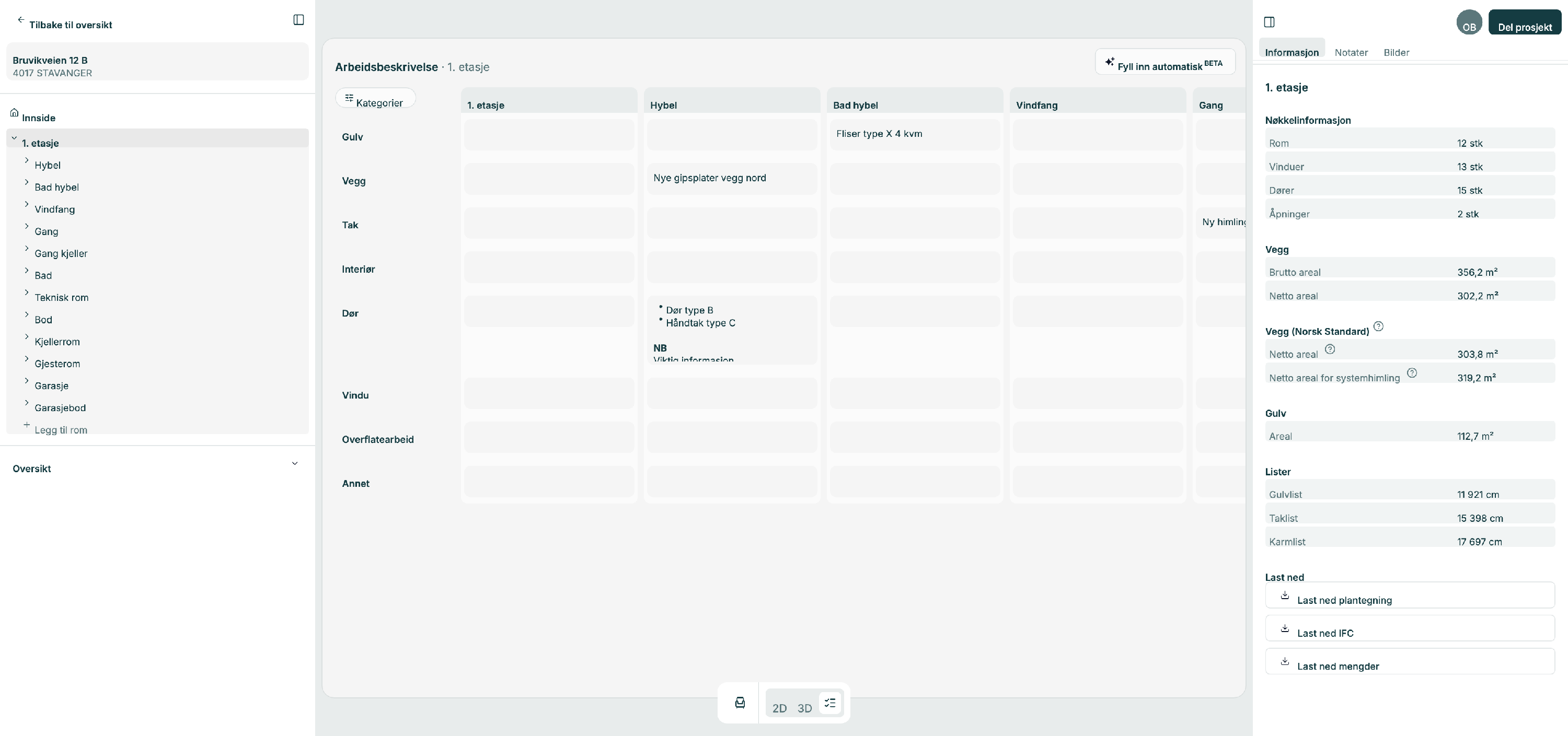Click the furniture armchair icon in bottom toolbar

tap(740, 703)
